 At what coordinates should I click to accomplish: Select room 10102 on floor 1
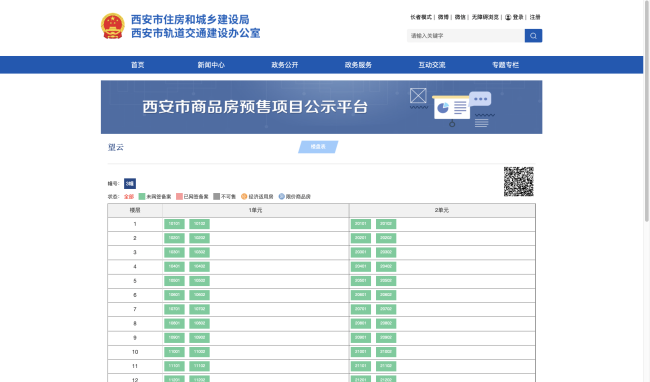pos(199,224)
